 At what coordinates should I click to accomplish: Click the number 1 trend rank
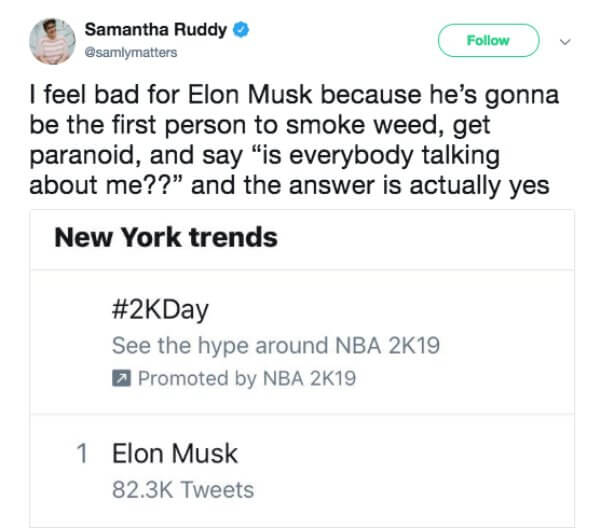[84, 453]
